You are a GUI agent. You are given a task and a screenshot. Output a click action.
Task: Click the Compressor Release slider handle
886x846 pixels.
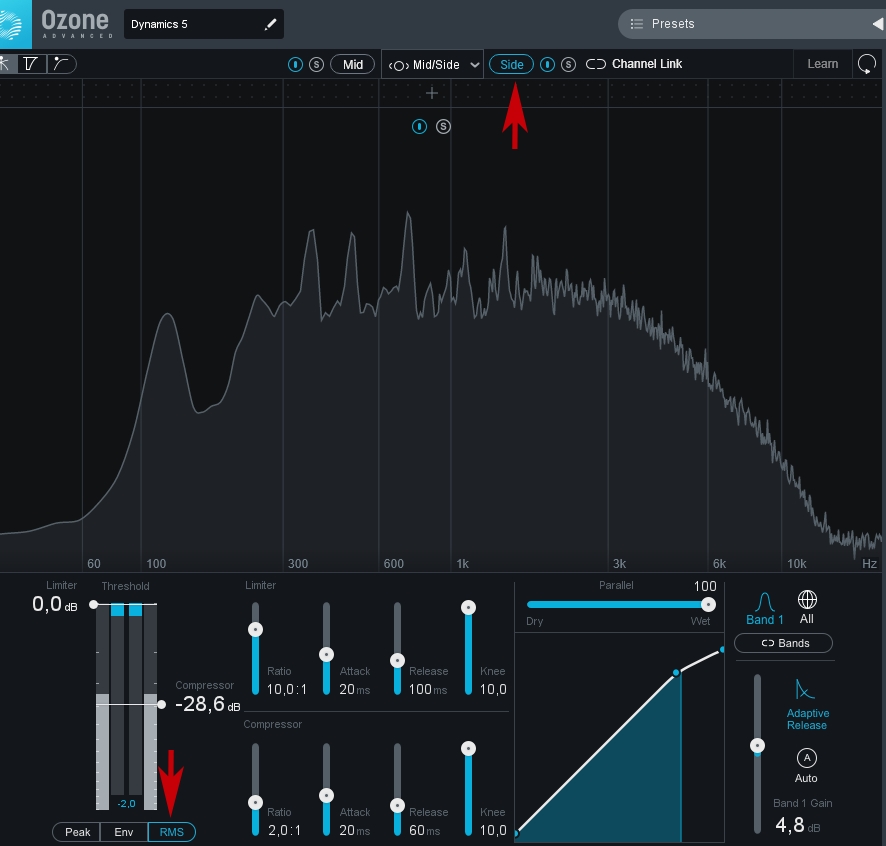397,805
